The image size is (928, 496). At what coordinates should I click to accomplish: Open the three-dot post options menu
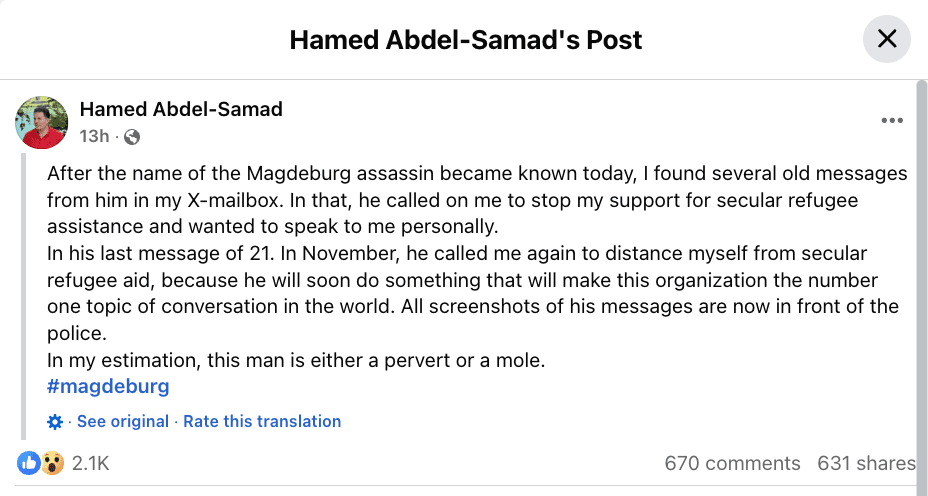(x=892, y=121)
